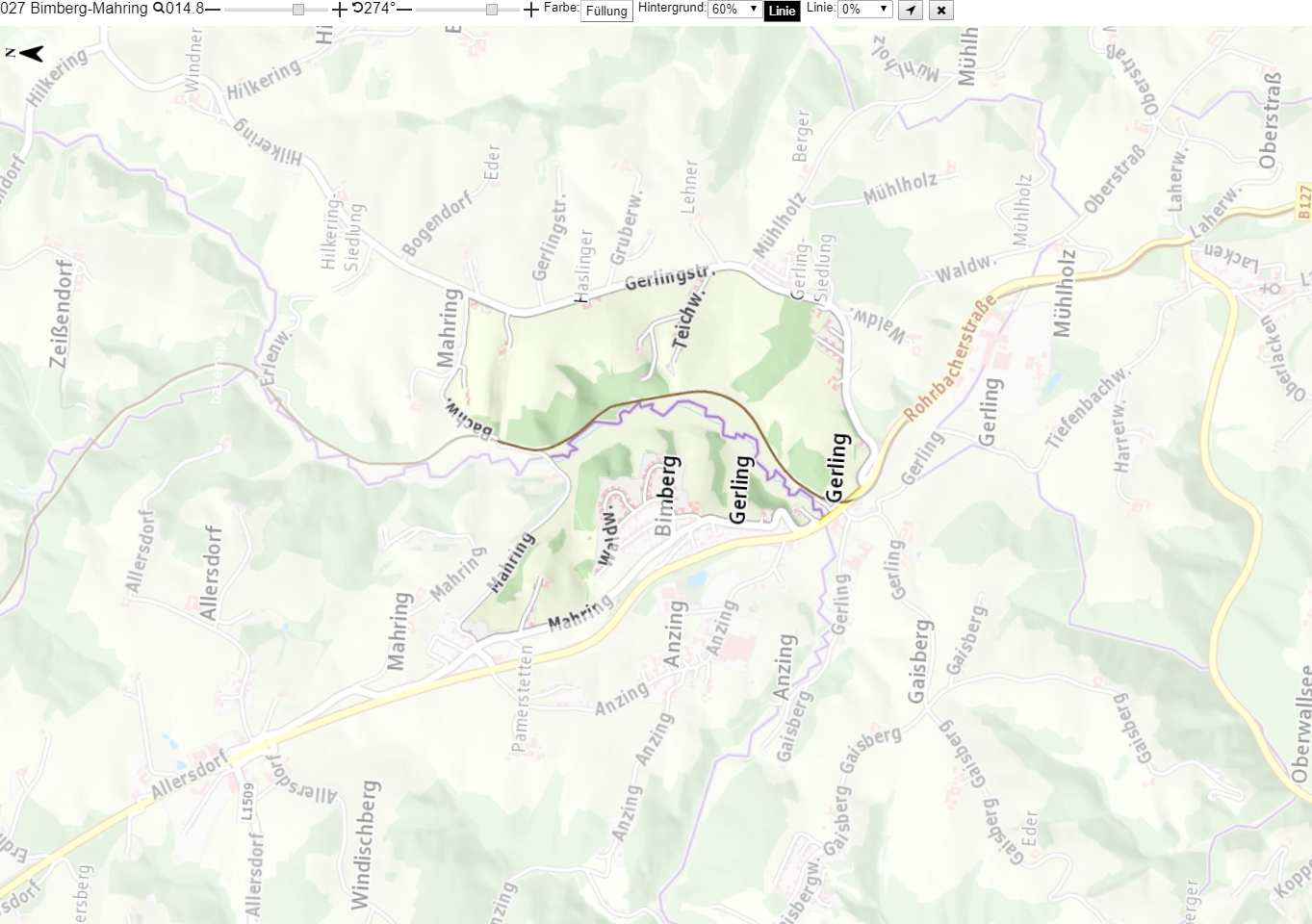Click the Gerlingstr. road label
This screenshot has width=1312, height=924.
click(x=670, y=276)
